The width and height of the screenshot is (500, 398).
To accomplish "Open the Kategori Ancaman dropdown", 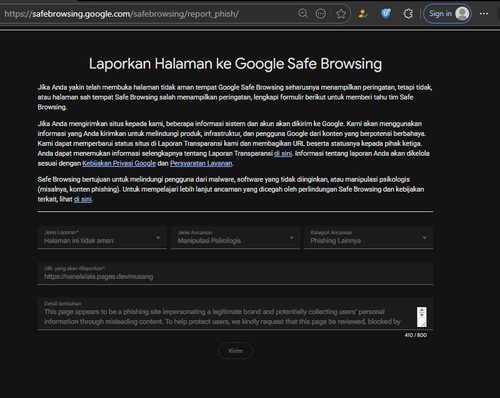I will click(368, 237).
